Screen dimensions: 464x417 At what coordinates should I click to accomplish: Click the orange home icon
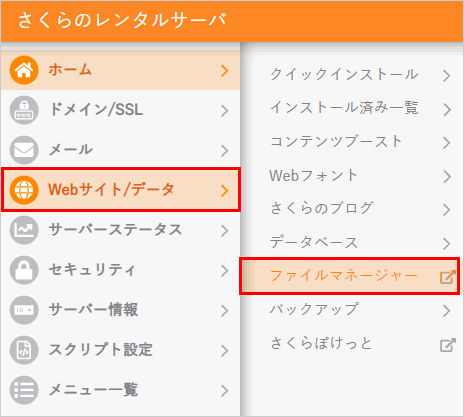coord(24,70)
